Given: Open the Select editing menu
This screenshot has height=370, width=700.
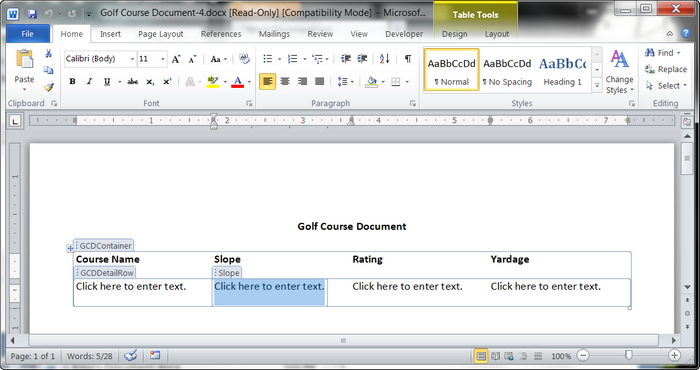Looking at the screenshot, I should pos(666,86).
